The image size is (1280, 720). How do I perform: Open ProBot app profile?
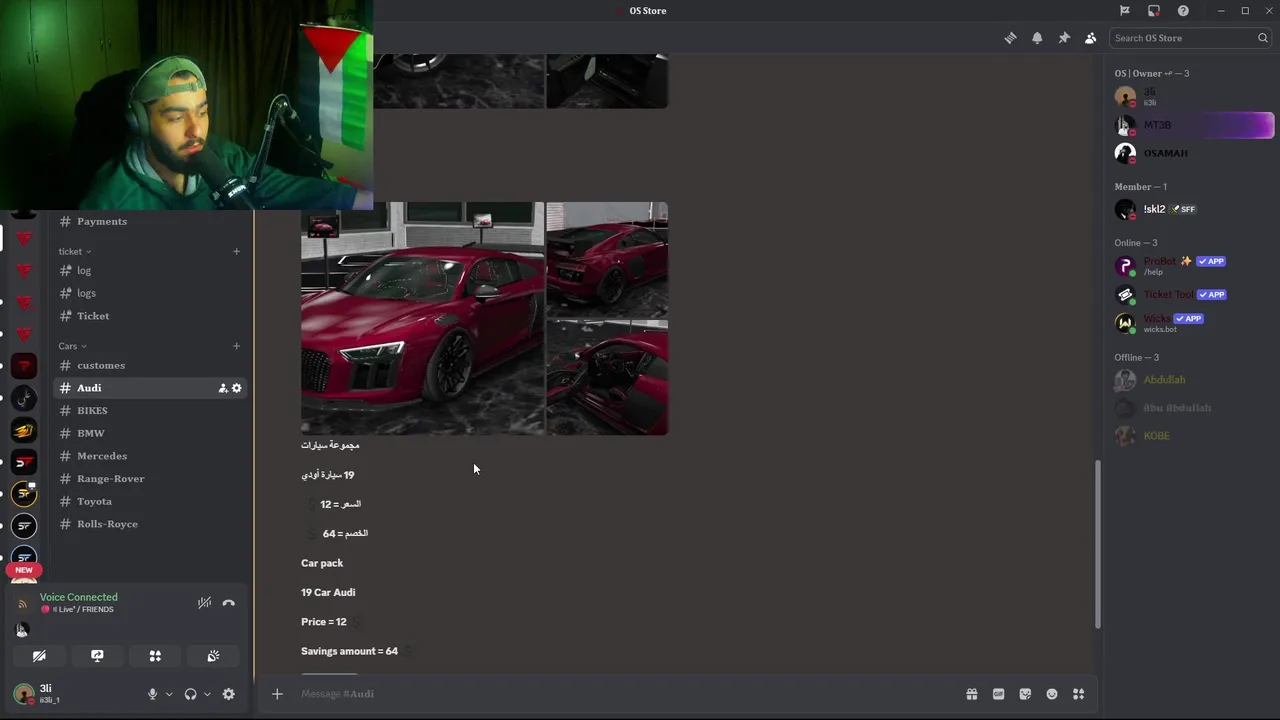1193,266
